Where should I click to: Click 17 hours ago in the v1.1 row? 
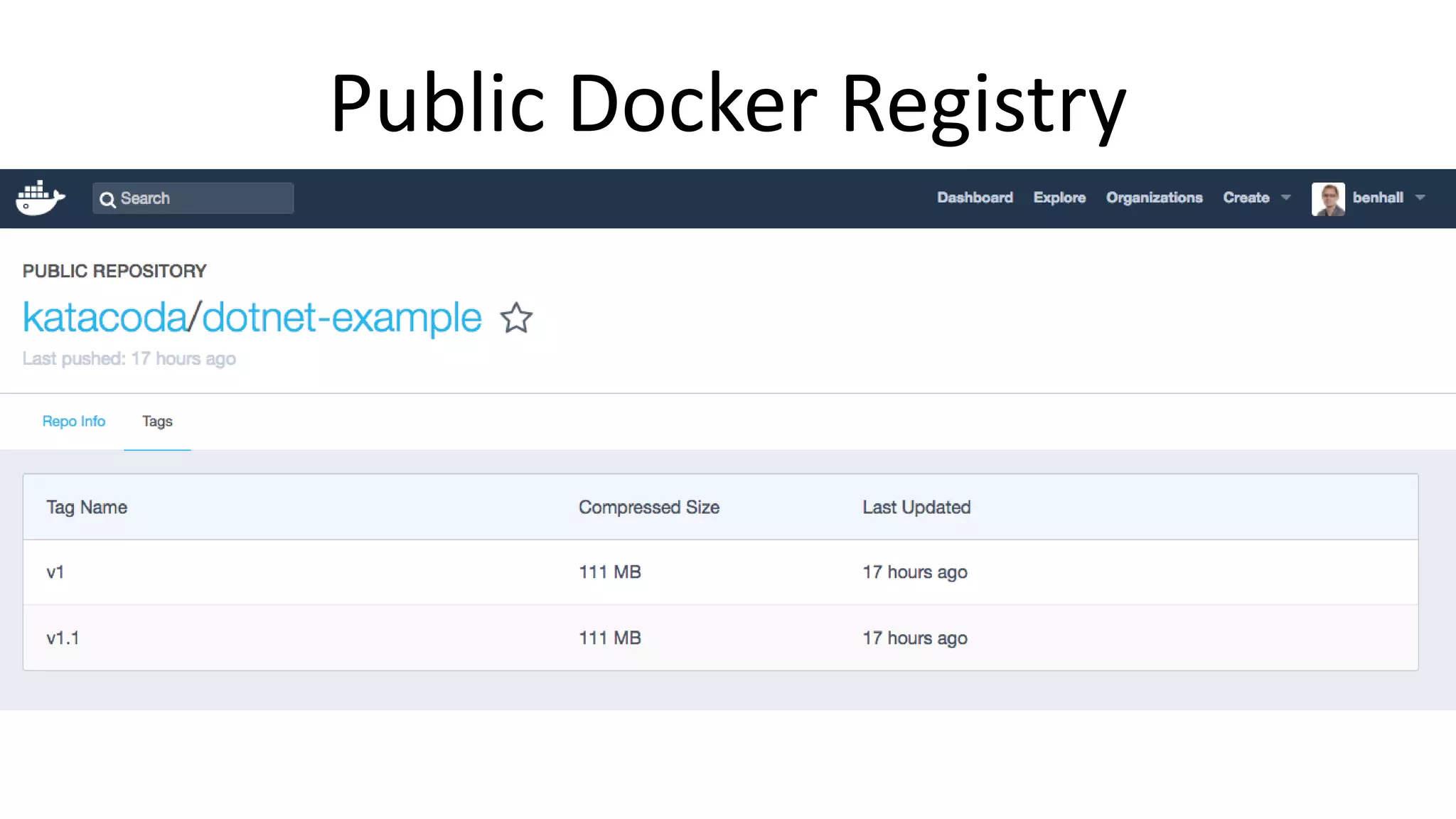point(915,638)
